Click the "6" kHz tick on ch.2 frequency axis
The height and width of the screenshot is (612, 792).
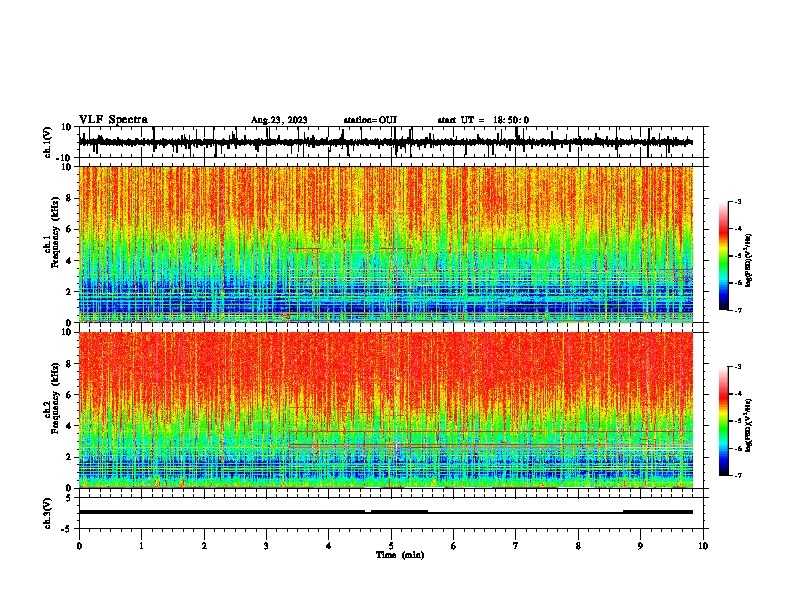(69, 395)
